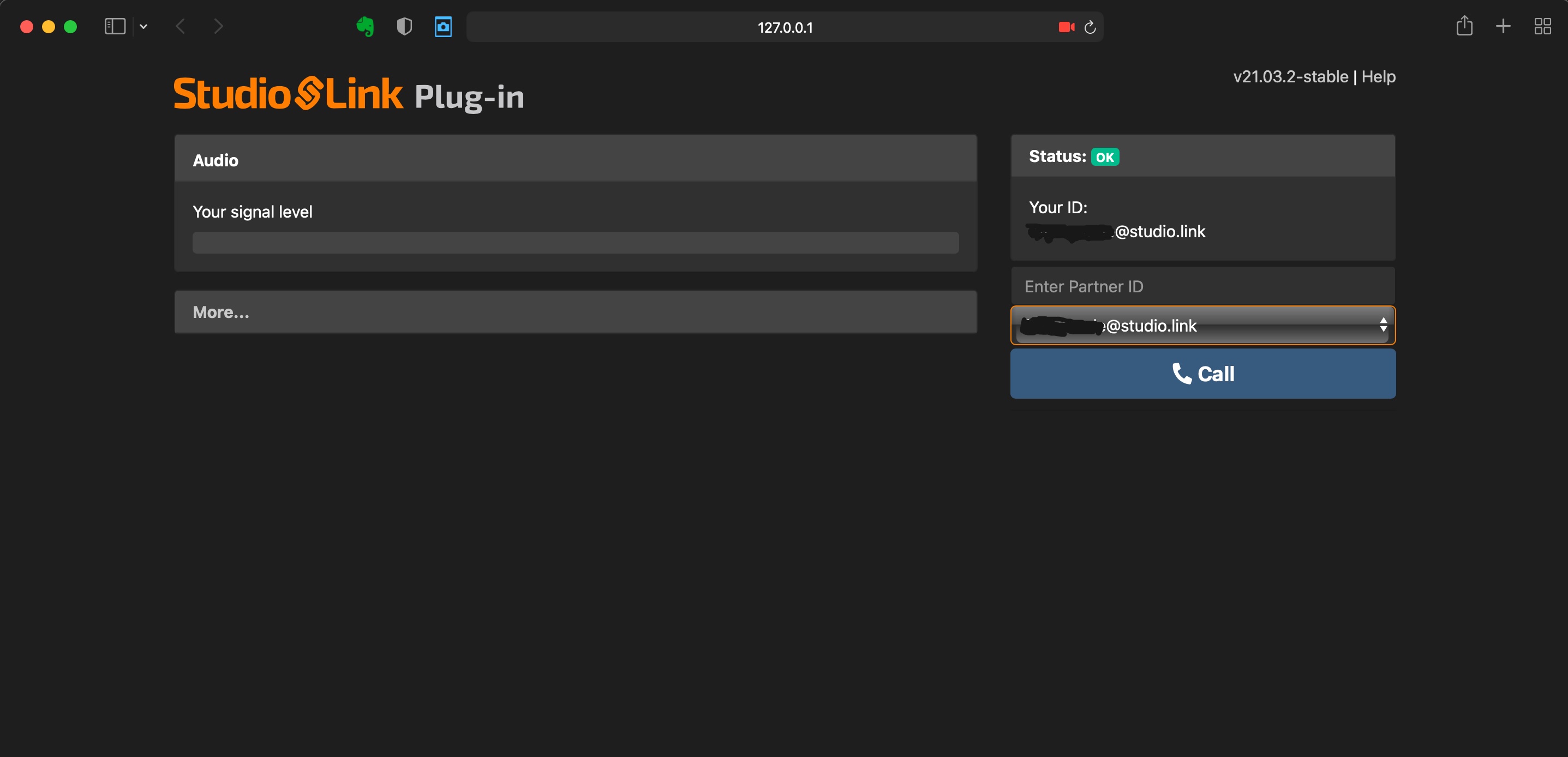
Task: Click the red camera indicator in address bar
Action: (x=1066, y=27)
